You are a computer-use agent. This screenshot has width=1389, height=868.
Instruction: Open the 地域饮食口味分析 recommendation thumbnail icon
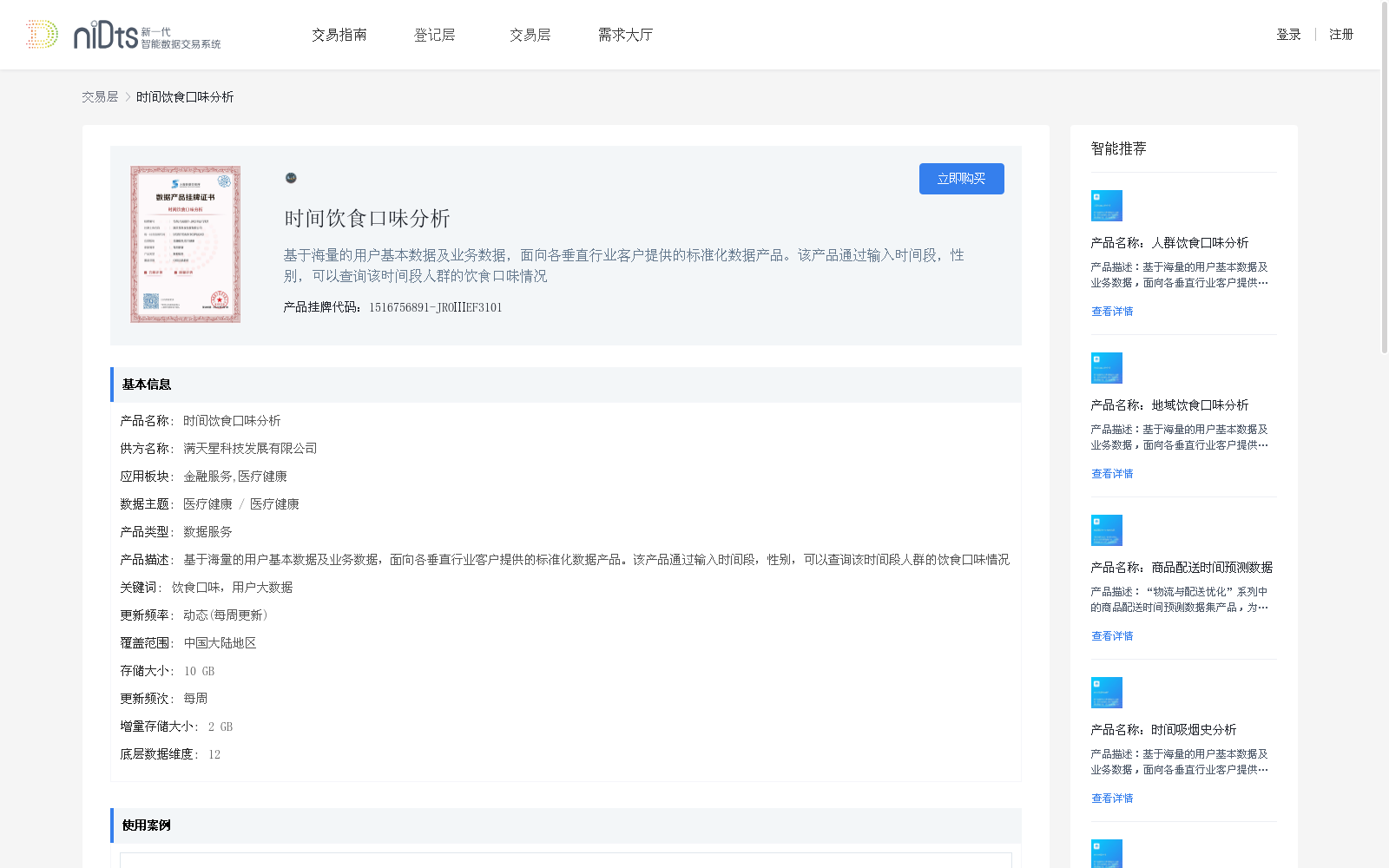click(x=1107, y=368)
